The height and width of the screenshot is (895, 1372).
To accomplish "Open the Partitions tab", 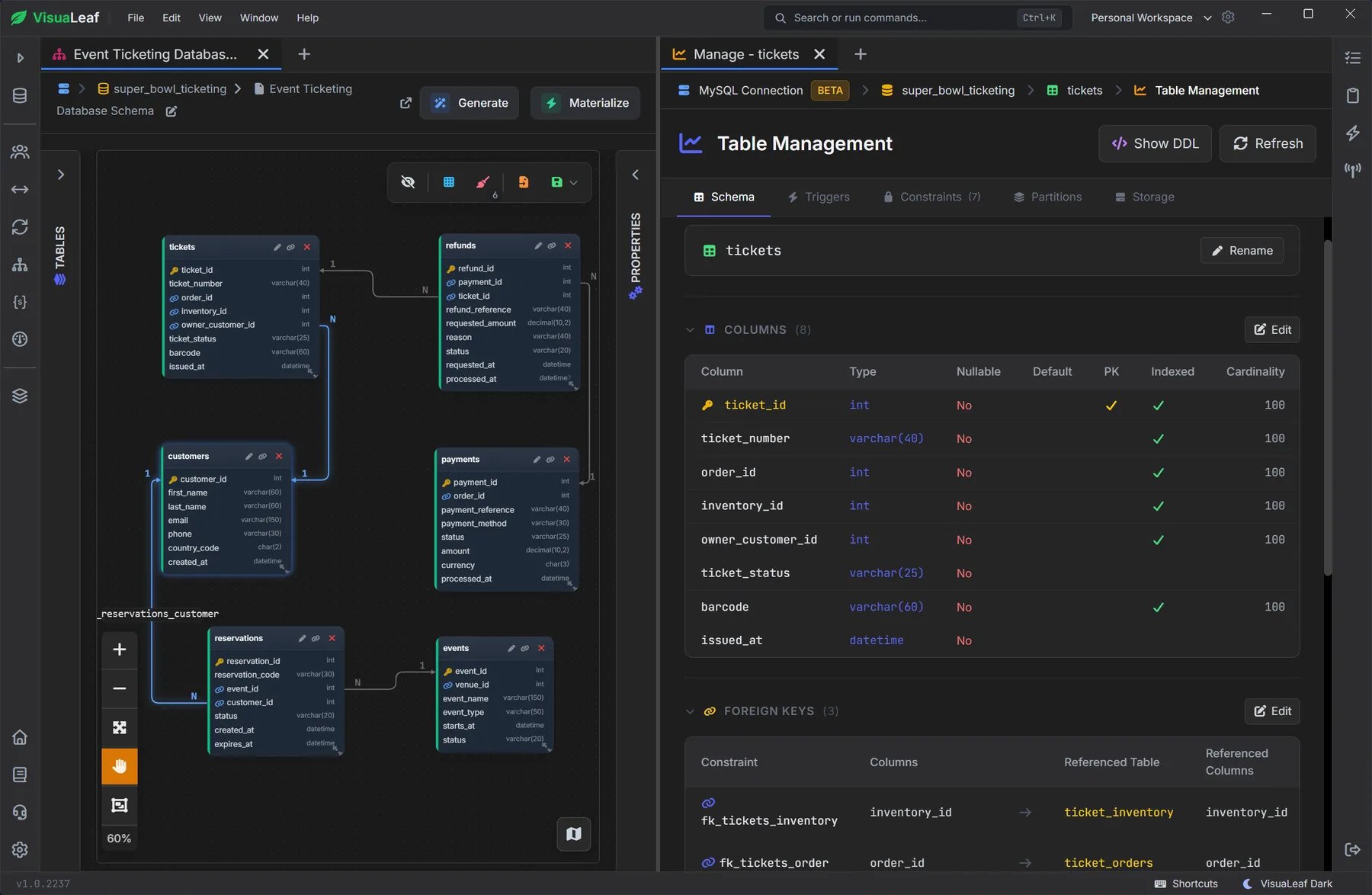I will [1047, 197].
